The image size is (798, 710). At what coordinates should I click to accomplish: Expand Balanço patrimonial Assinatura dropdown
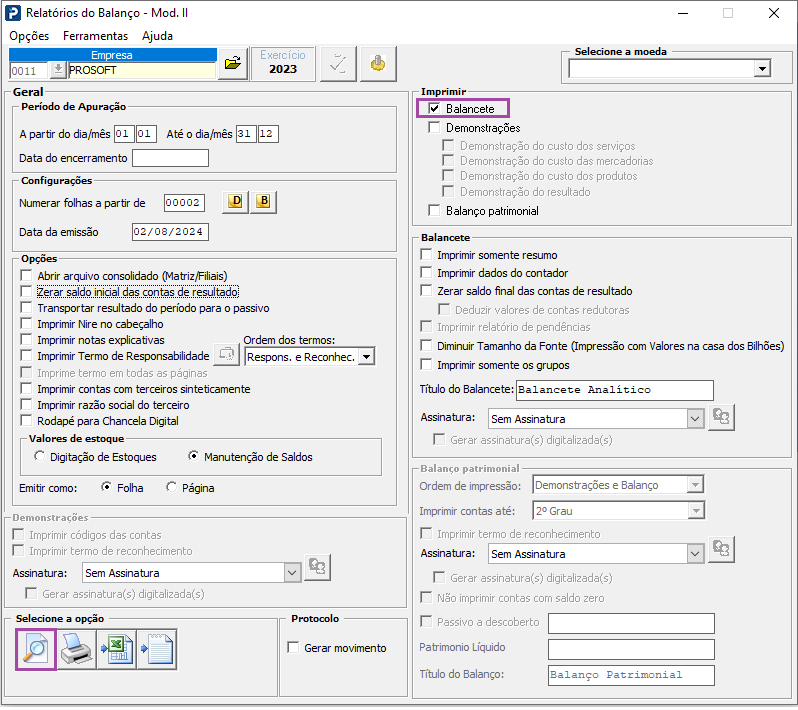695,554
